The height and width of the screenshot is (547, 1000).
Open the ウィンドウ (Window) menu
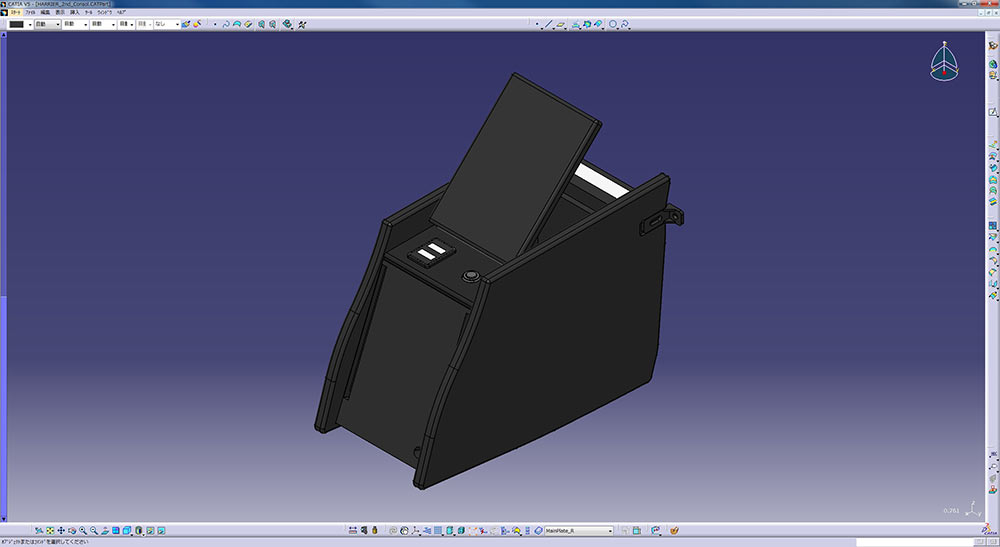(x=105, y=12)
